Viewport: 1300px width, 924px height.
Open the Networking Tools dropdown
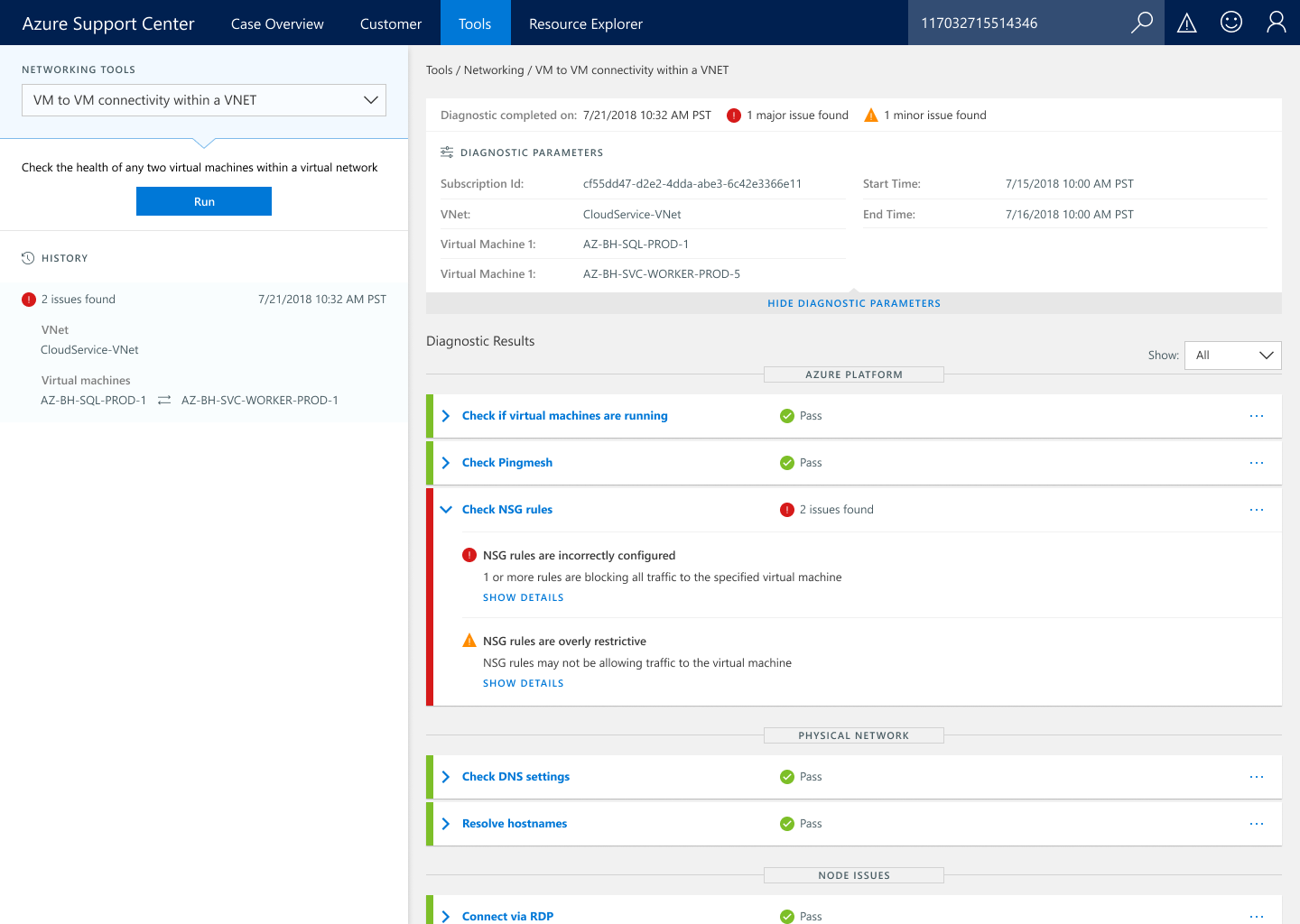(x=204, y=100)
